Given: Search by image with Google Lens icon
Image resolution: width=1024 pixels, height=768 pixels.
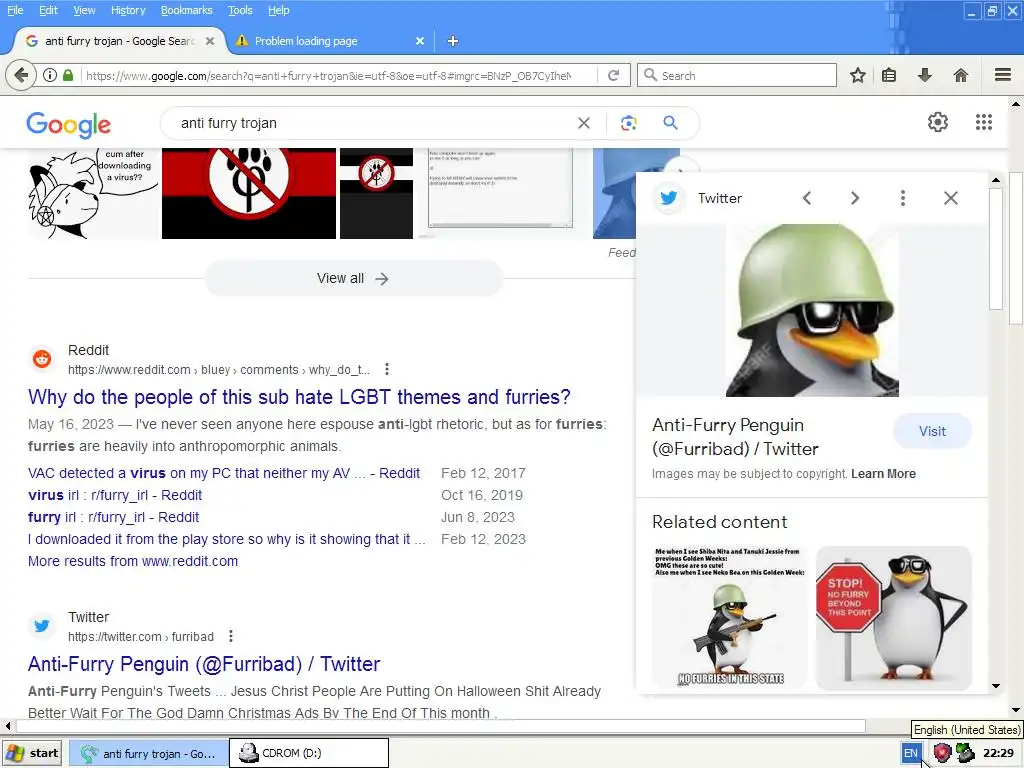Looking at the screenshot, I should click(x=628, y=123).
